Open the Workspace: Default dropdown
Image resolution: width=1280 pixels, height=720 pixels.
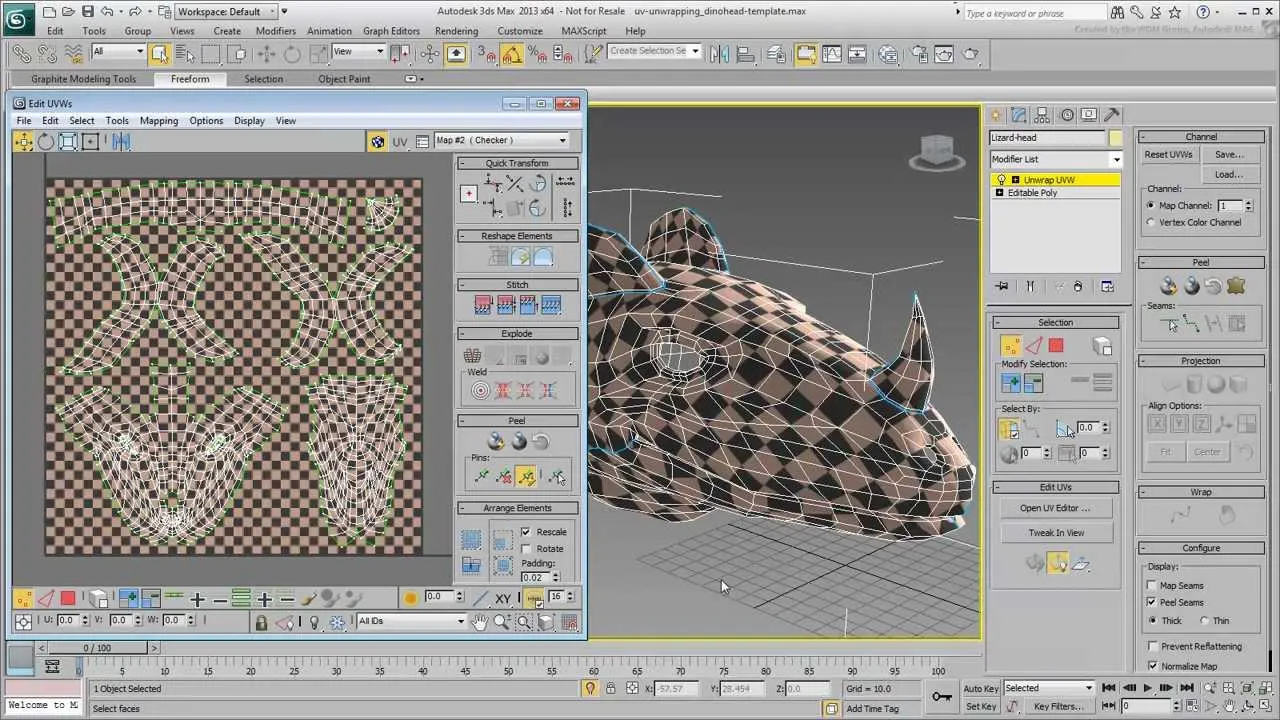tap(227, 12)
